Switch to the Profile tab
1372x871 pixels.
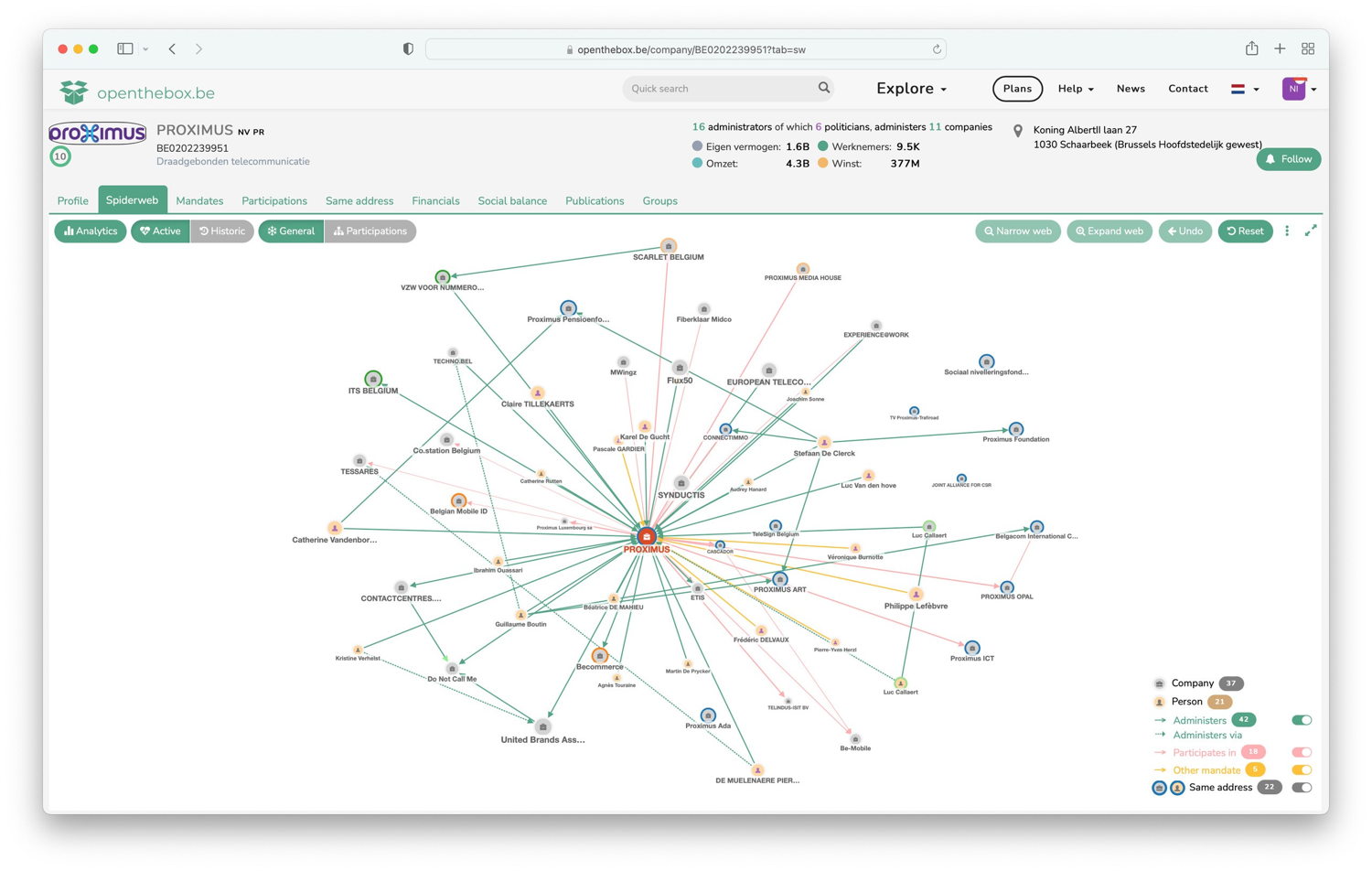coord(73,200)
